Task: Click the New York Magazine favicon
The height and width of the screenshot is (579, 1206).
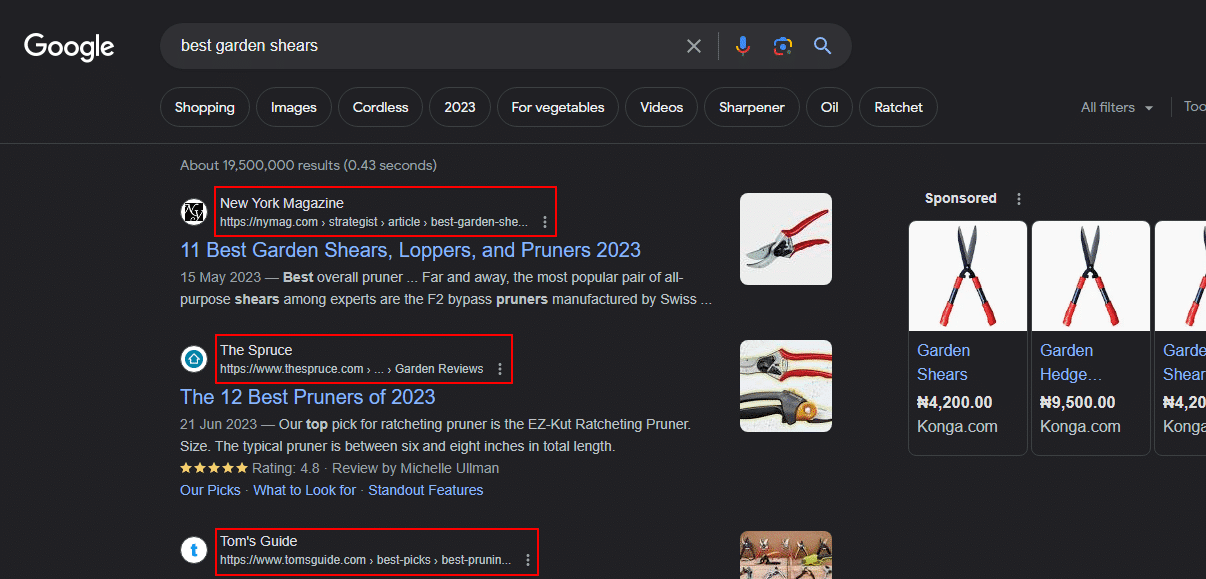Action: click(x=193, y=212)
